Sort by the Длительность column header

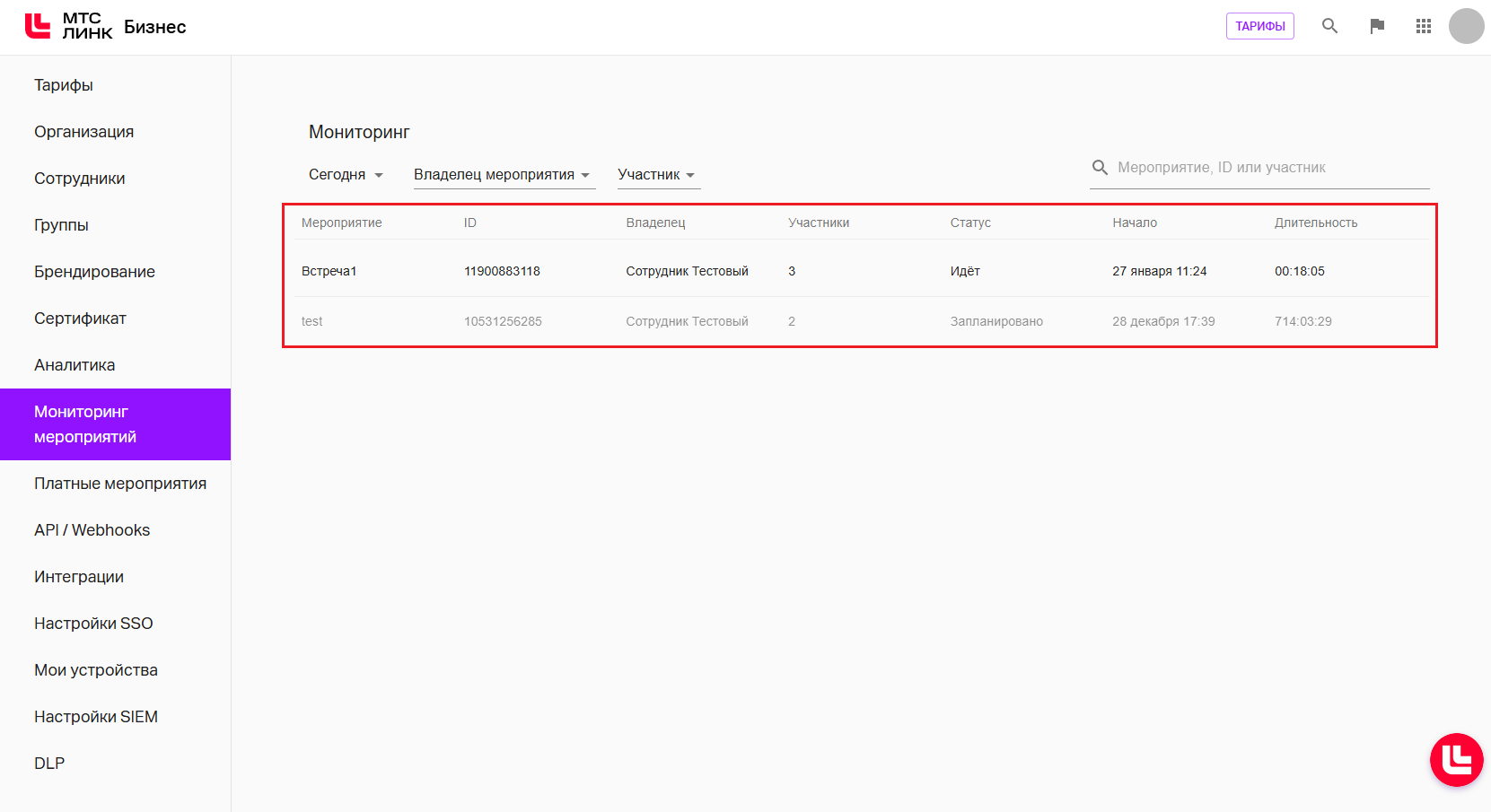(1315, 223)
